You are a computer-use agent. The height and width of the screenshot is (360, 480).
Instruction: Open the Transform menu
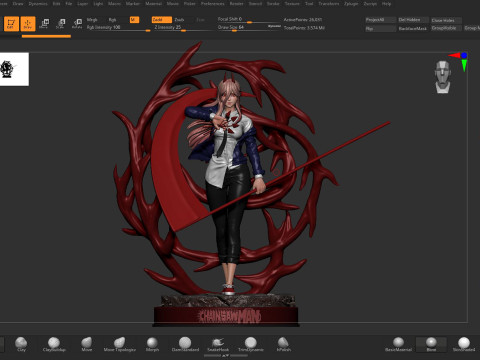click(x=329, y=4)
